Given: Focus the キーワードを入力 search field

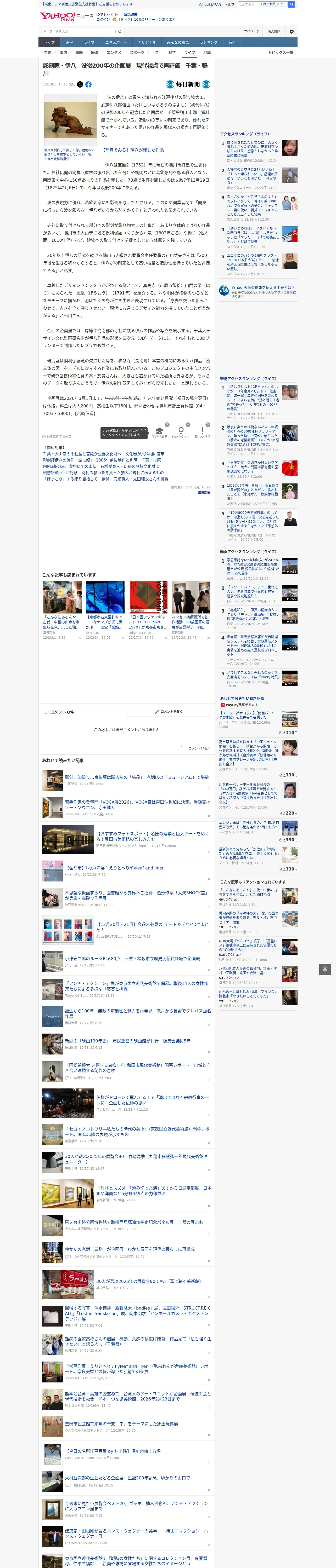Looking at the screenshot, I should pyautogui.click(x=78, y=31).
